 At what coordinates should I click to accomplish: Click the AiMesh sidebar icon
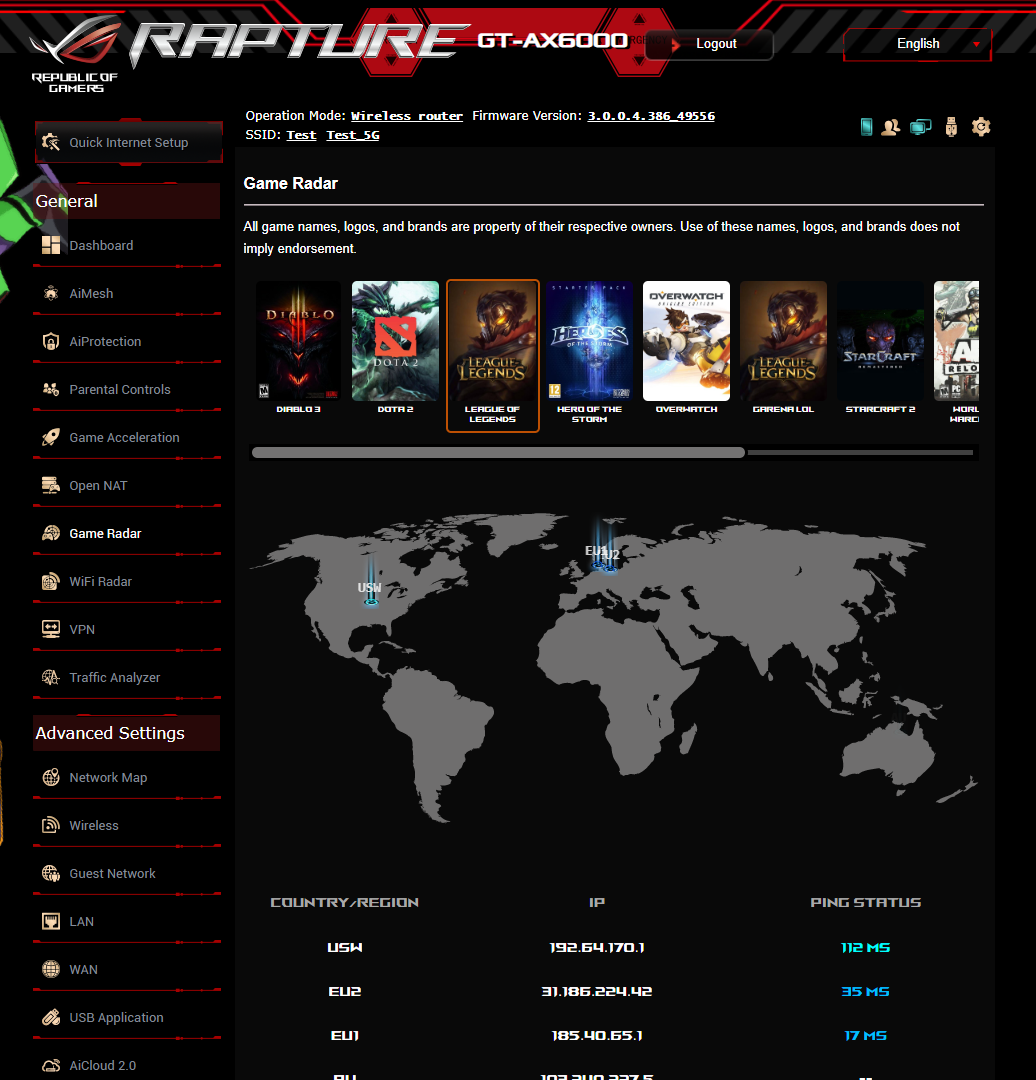coord(51,293)
